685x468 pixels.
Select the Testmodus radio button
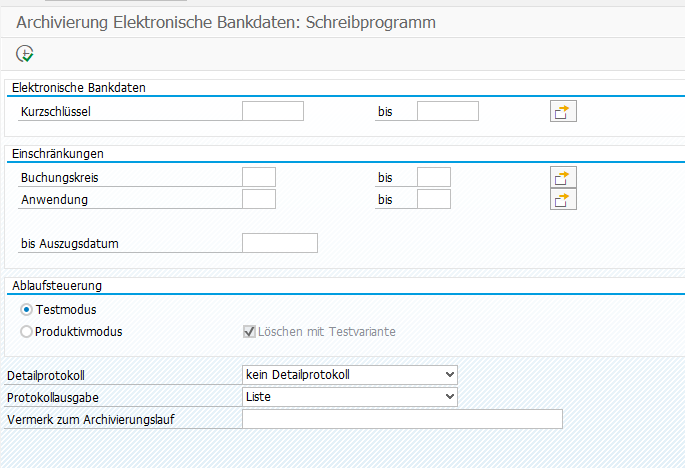[27, 310]
